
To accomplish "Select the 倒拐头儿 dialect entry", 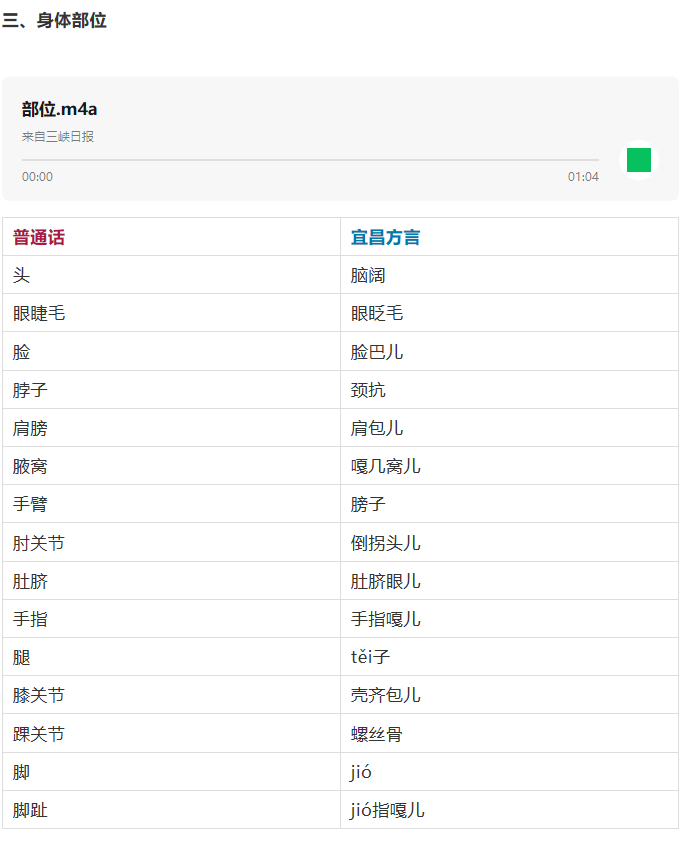I will pos(385,543).
